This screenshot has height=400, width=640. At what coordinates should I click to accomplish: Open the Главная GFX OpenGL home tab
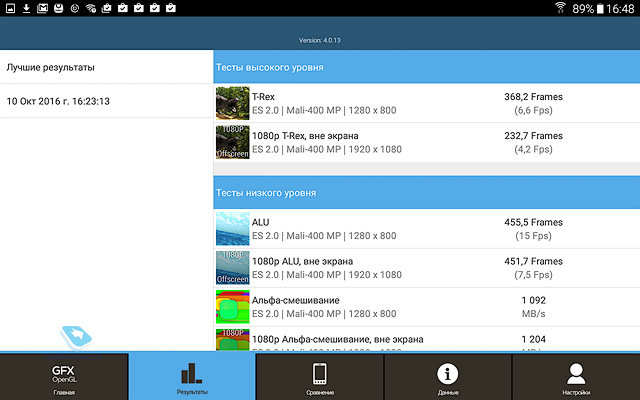(x=64, y=377)
